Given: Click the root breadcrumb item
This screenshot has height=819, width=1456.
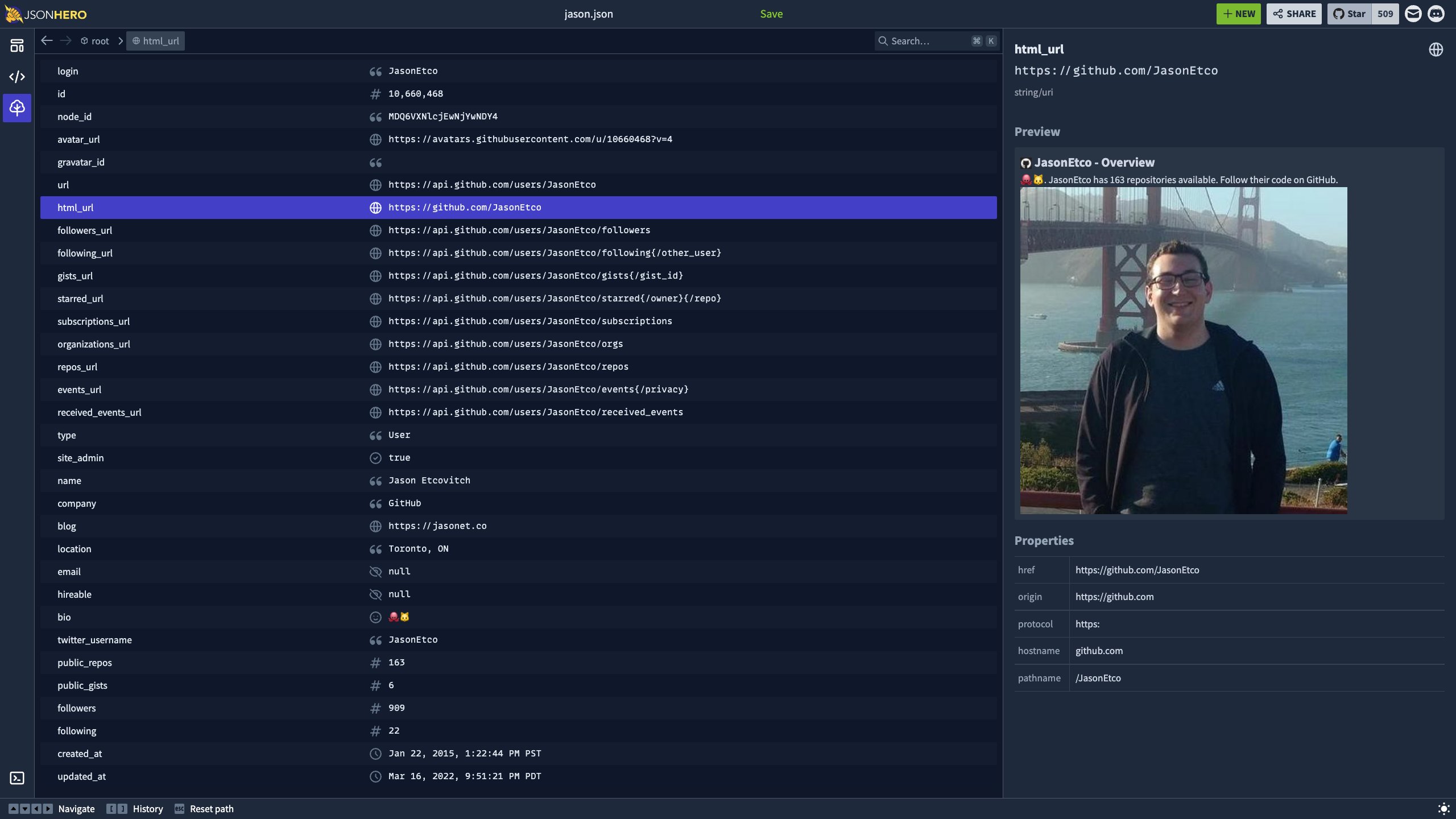Looking at the screenshot, I should point(95,41).
